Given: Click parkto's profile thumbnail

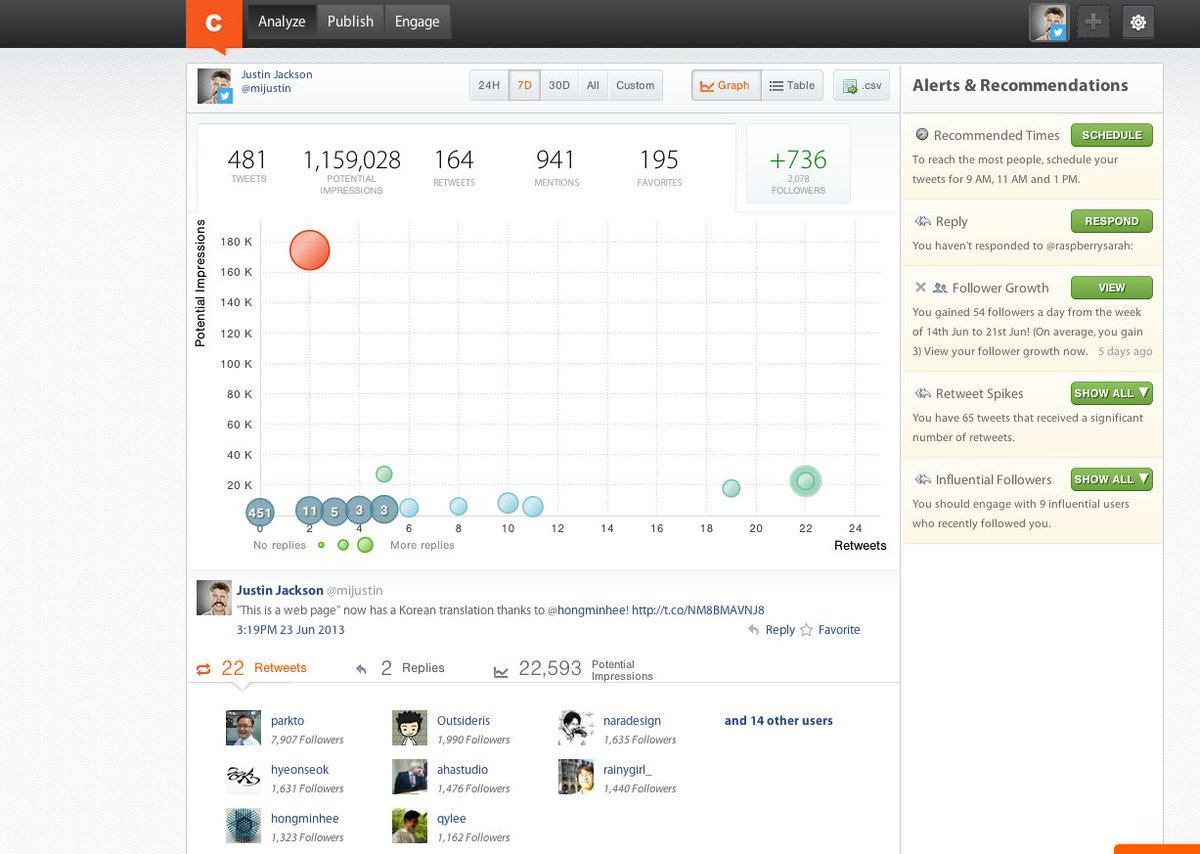Looking at the screenshot, I should pyautogui.click(x=243, y=729).
